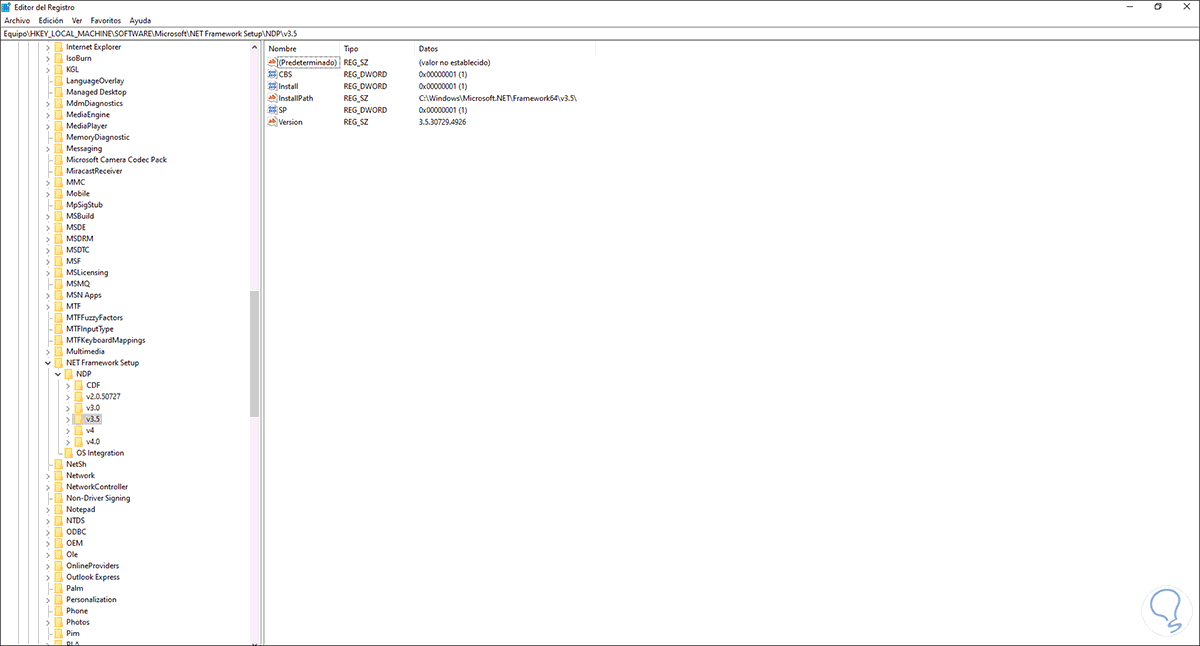Select the MTFKeyboardMappings key

point(105,340)
